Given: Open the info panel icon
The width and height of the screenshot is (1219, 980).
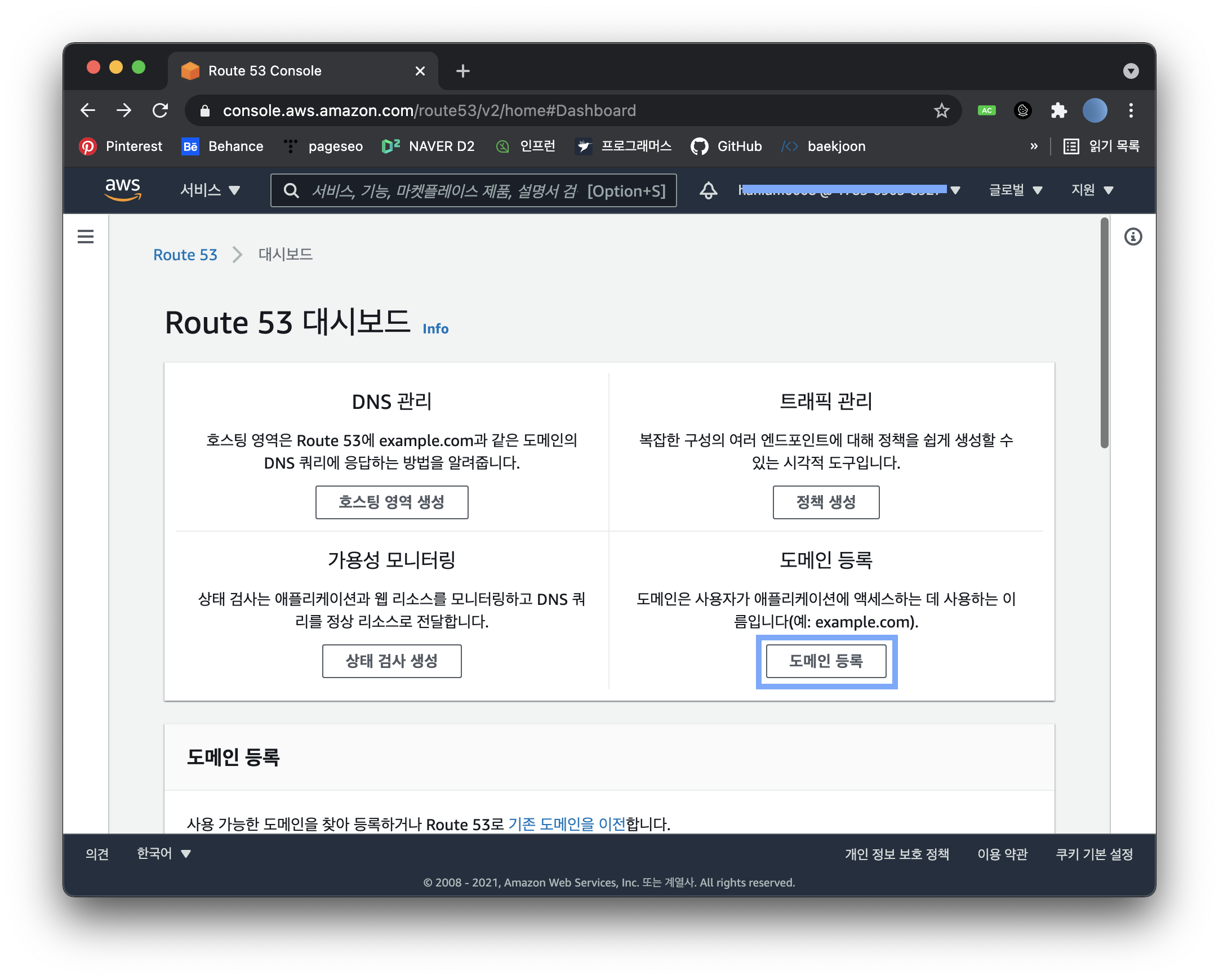Looking at the screenshot, I should (x=1132, y=236).
